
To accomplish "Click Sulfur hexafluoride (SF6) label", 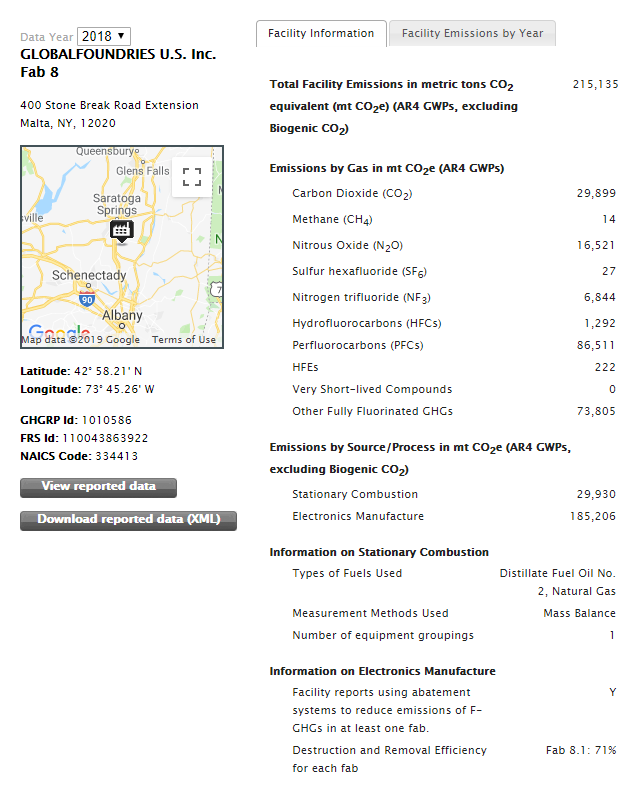I will [x=359, y=272].
